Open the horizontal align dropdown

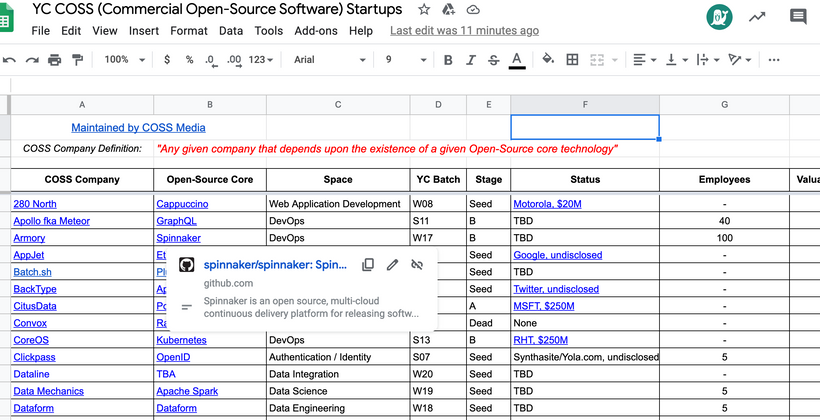644,60
